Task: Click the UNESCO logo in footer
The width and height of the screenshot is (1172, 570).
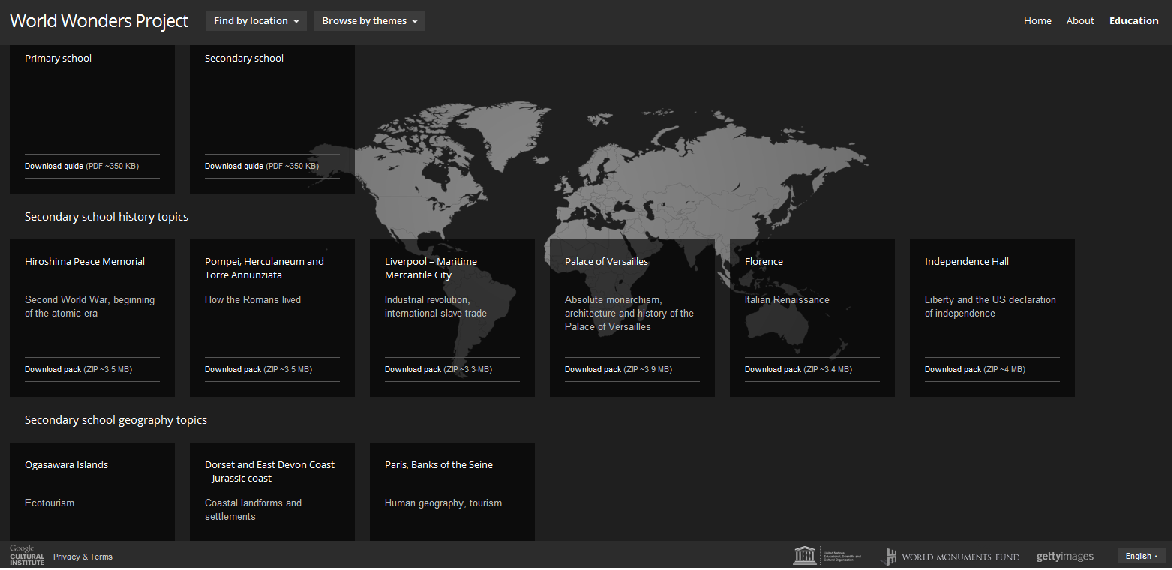Action: [x=827, y=556]
